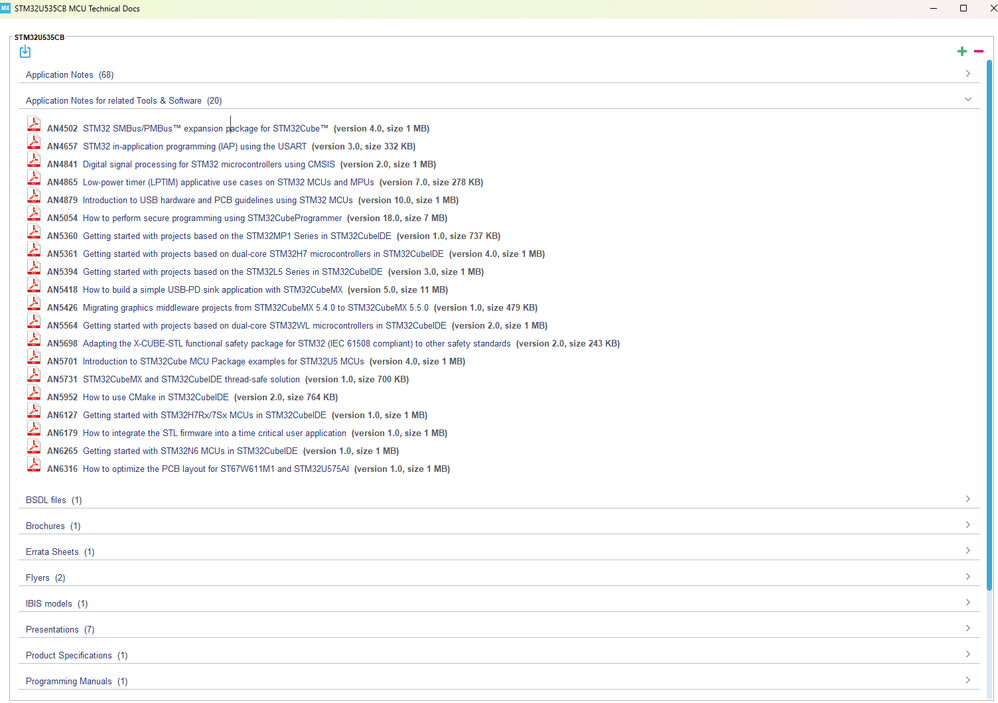Open AN5418 USB-PD sink application link
This screenshot has width=998, height=703.
213,289
